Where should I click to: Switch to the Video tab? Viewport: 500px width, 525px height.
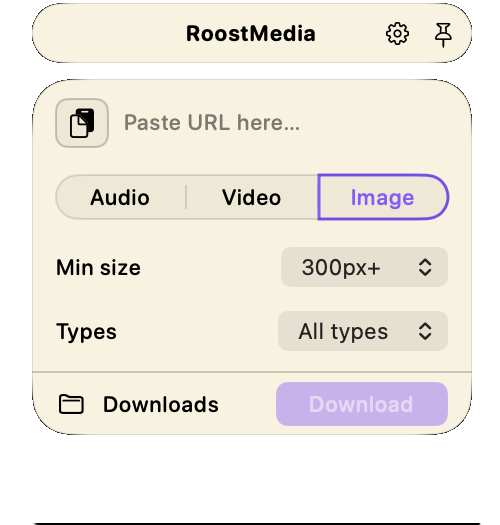click(252, 197)
